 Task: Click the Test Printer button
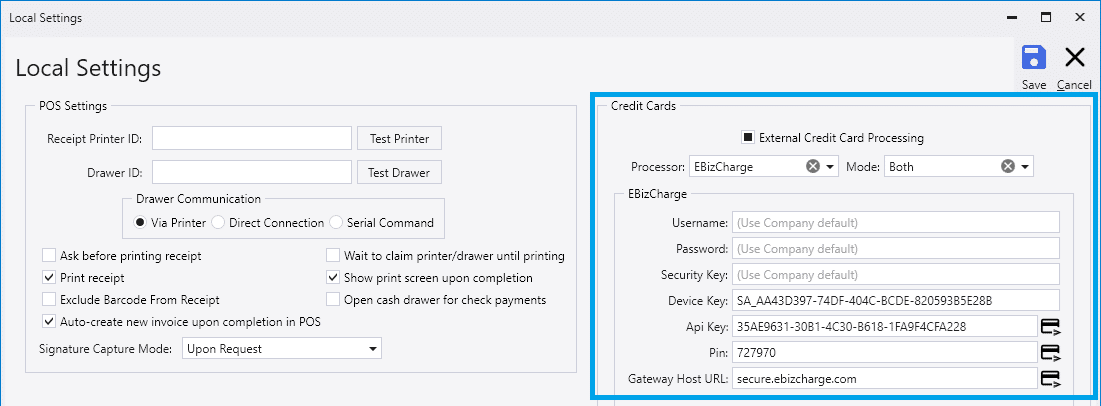400,138
